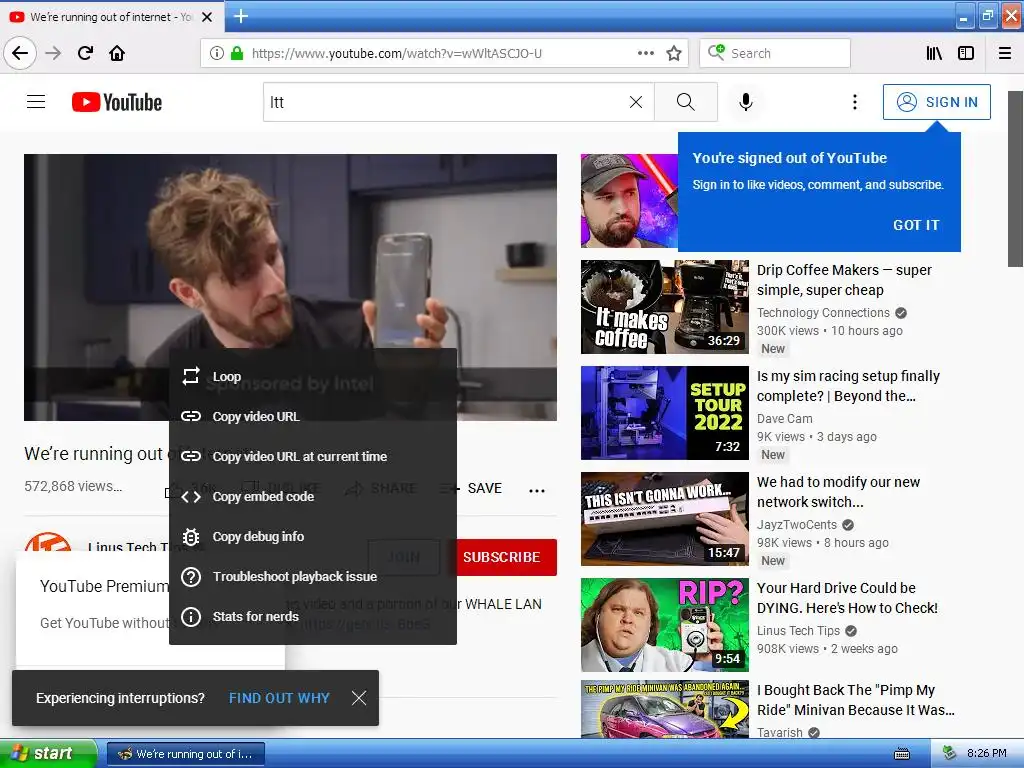
Task: Open the browser home page icon
Action: click(117, 53)
